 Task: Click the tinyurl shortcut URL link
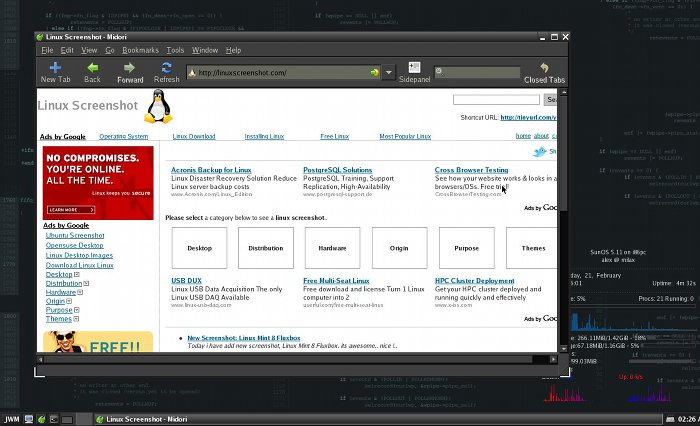[528, 117]
